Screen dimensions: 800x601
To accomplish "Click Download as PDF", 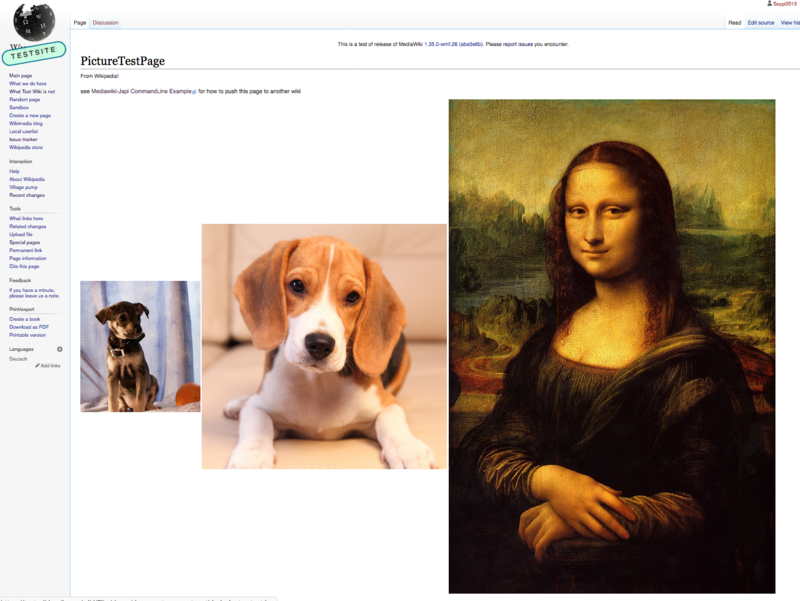I will pos(29,327).
